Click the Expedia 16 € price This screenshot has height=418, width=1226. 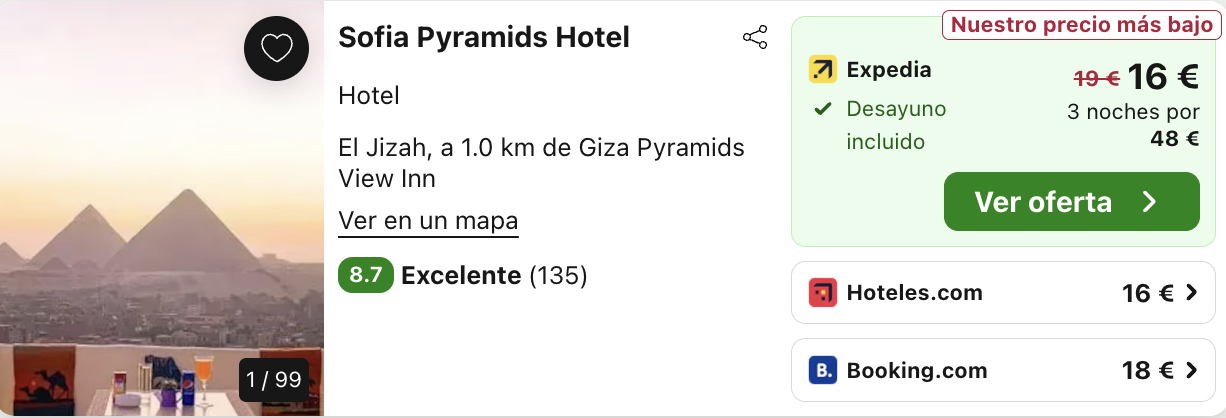[1163, 77]
